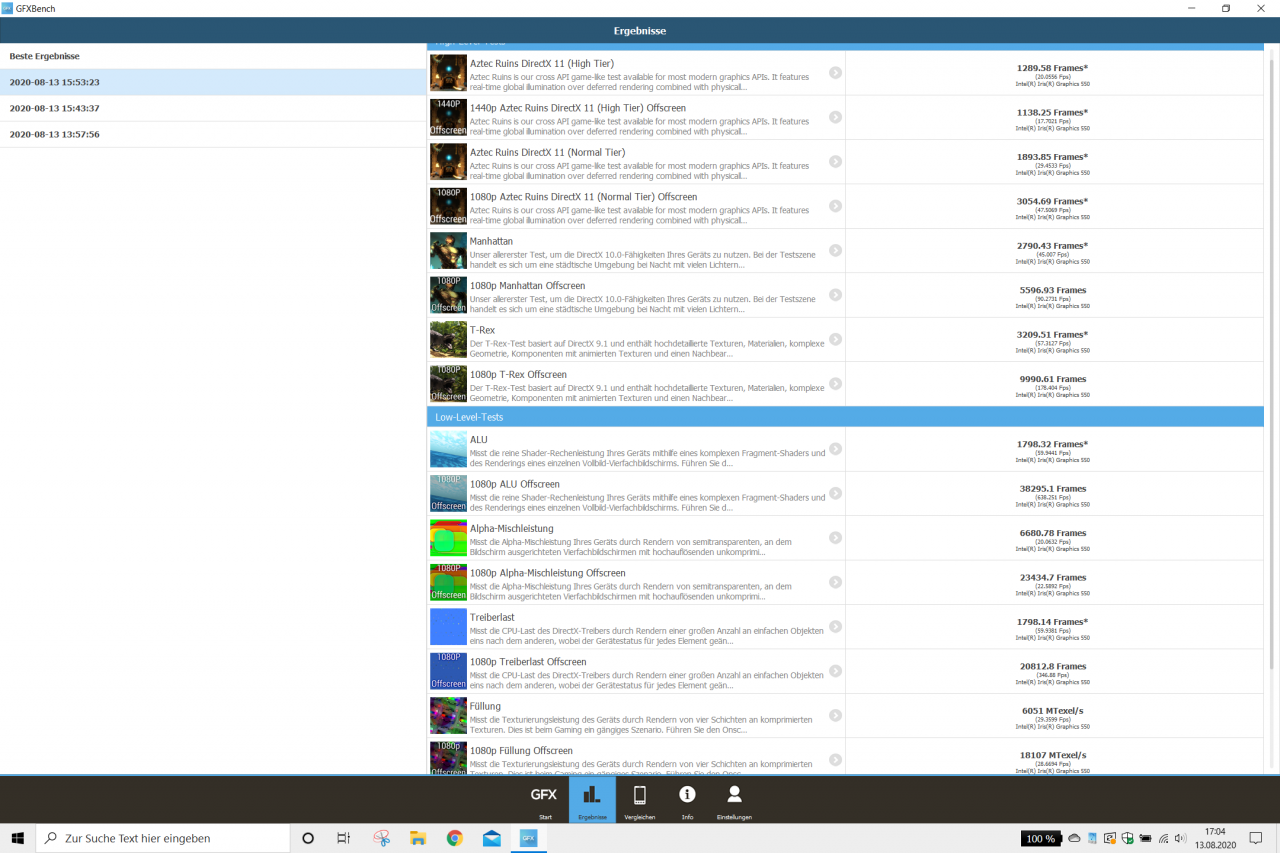Select the Ergebnisse tab in bottom bar
Screen dimensions: 1280x853
pyautogui.click(x=592, y=800)
